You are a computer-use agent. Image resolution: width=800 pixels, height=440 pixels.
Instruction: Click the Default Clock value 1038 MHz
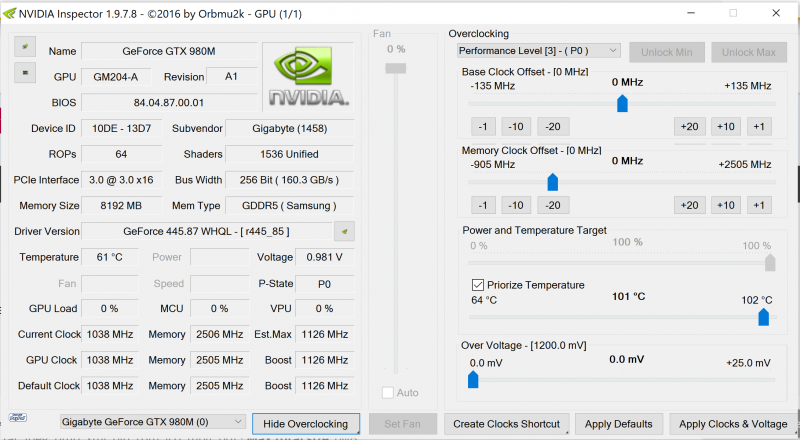(110, 386)
